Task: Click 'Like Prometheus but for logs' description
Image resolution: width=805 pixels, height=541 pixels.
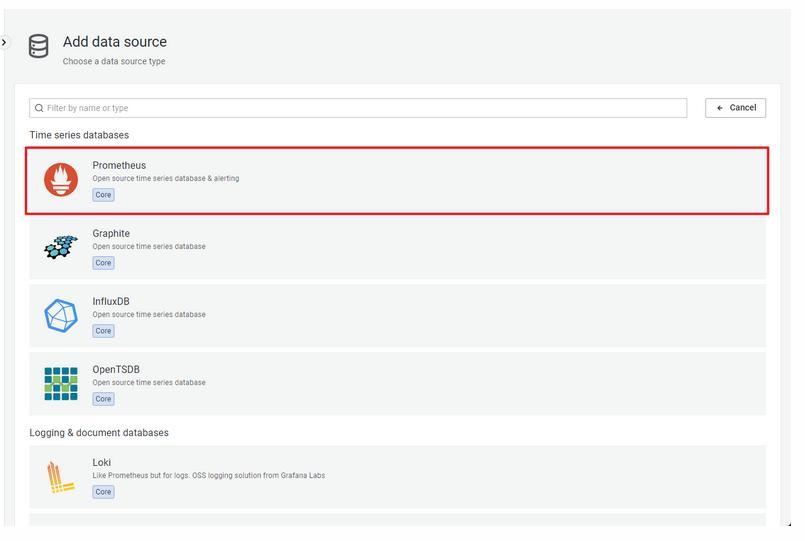Action: click(x=208, y=475)
